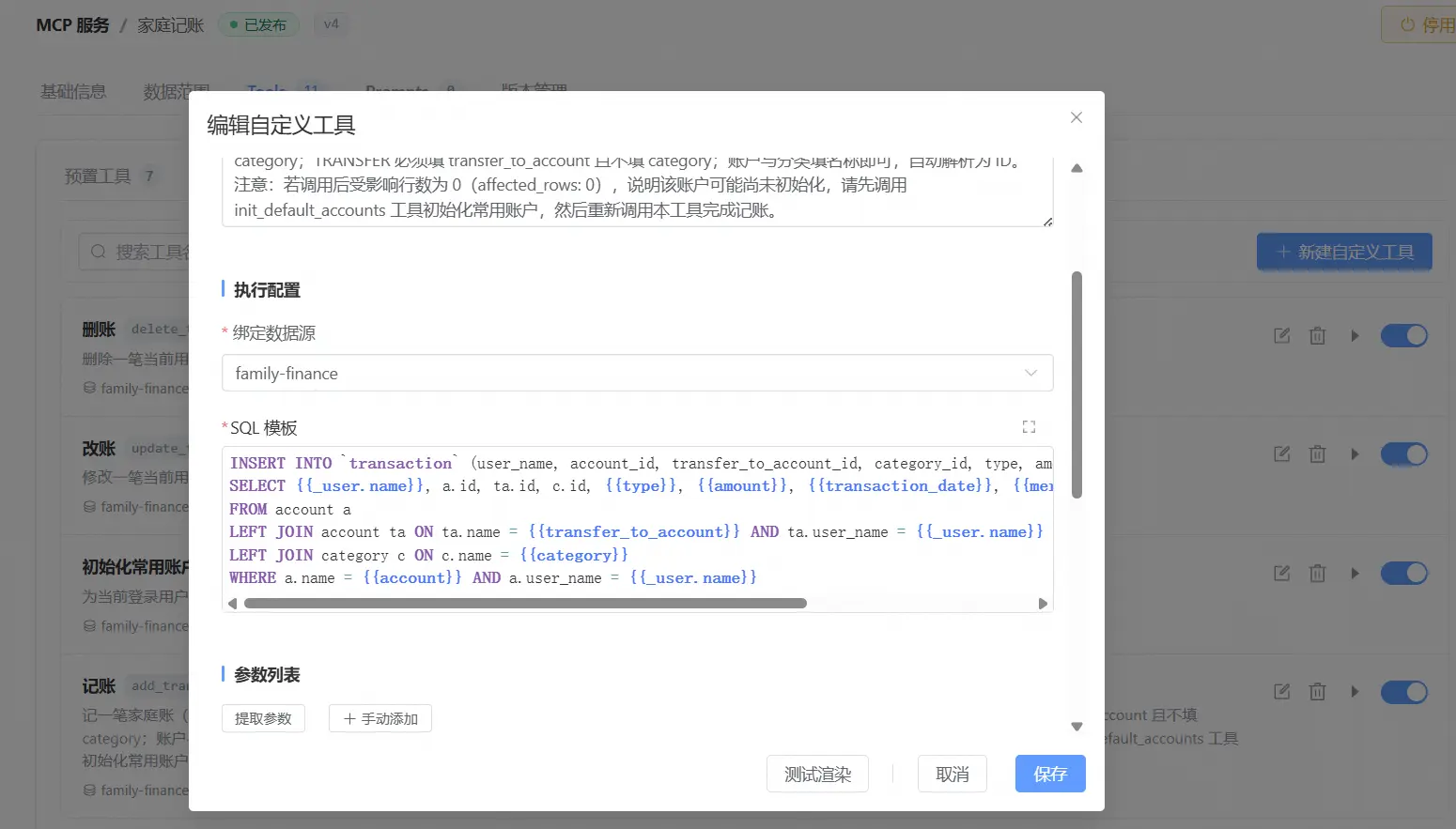Click the SQL editor scroll-right arrow
Image resolution: width=1456 pixels, height=829 pixels.
pyautogui.click(x=1043, y=604)
